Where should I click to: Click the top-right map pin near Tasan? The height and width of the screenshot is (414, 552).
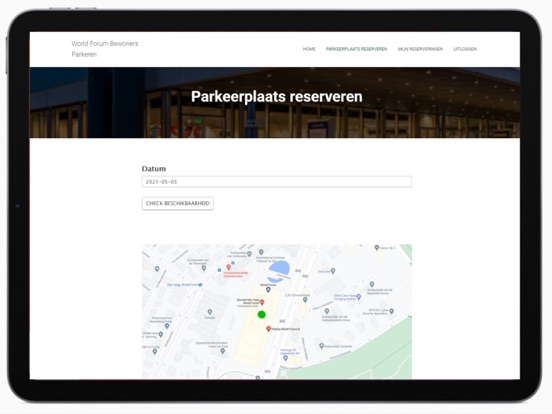(x=377, y=247)
